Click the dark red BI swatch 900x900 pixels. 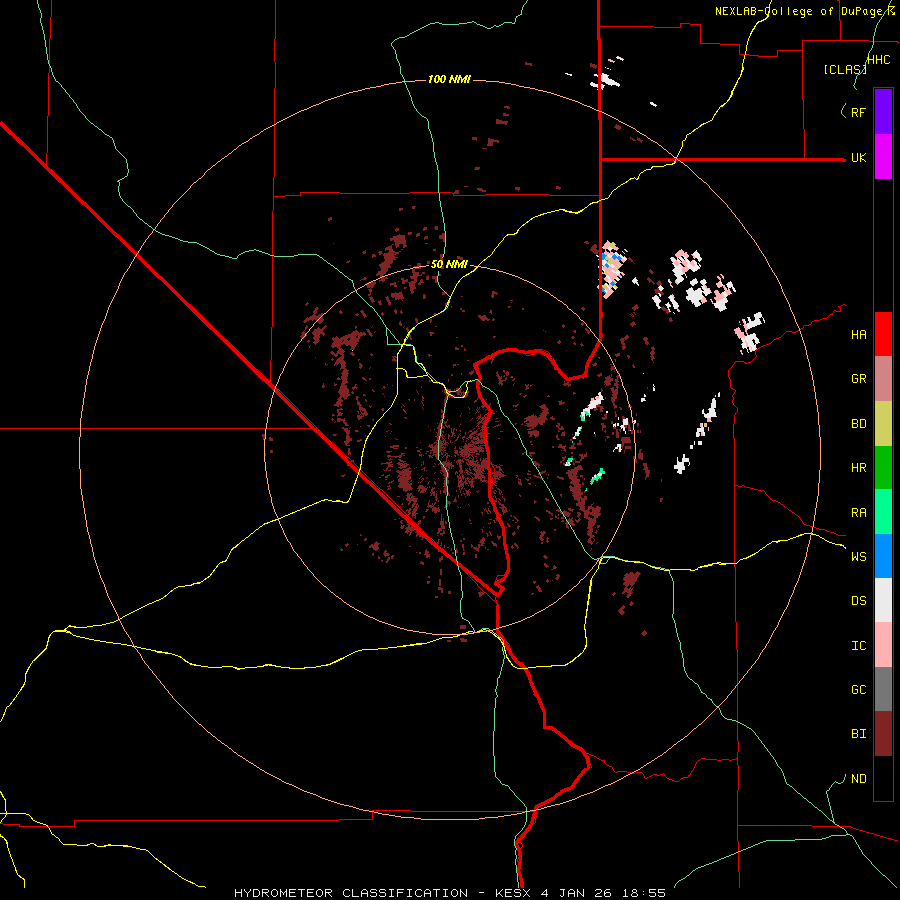(883, 734)
